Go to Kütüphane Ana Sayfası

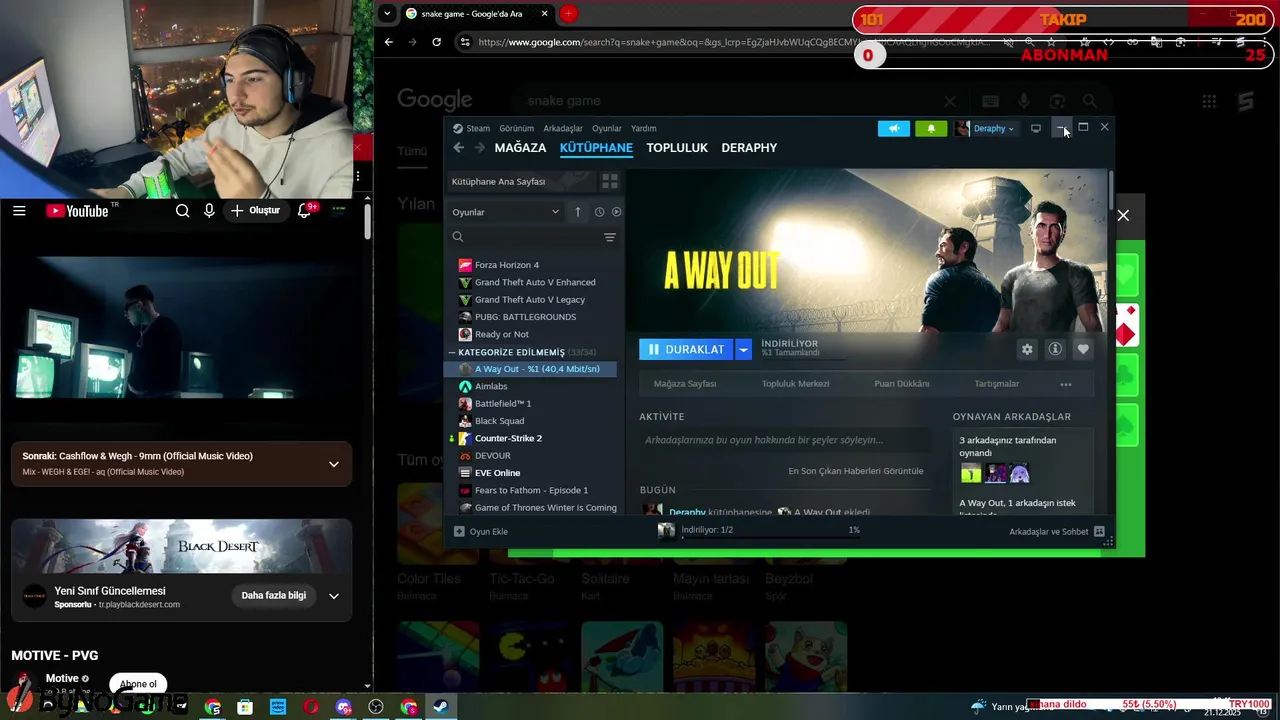pyautogui.click(x=520, y=182)
